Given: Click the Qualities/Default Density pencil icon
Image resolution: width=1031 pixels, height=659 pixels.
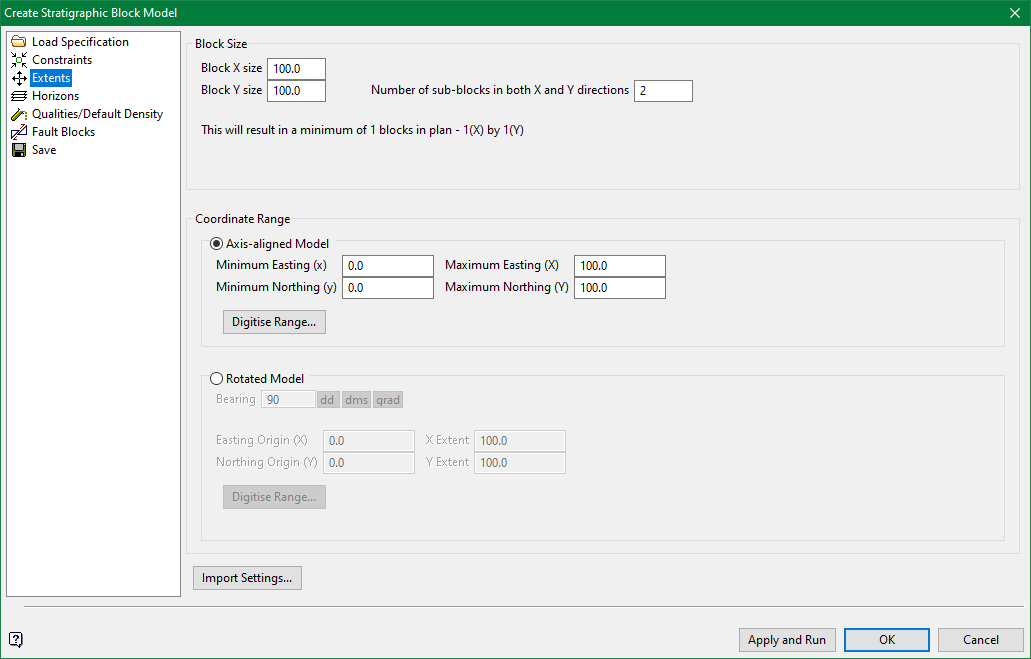Looking at the screenshot, I should [x=19, y=113].
